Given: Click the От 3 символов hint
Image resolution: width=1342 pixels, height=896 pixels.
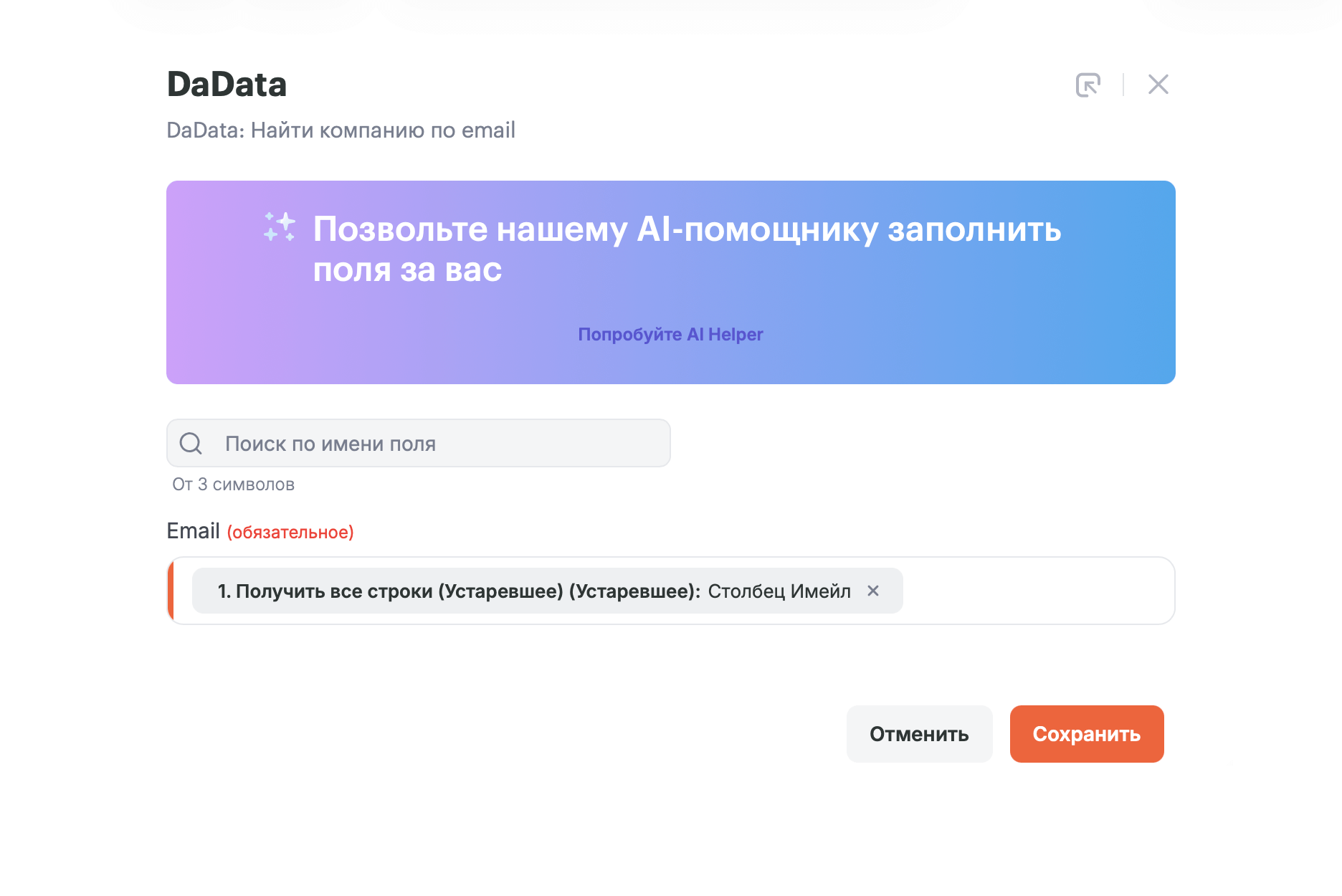Looking at the screenshot, I should coord(233,485).
